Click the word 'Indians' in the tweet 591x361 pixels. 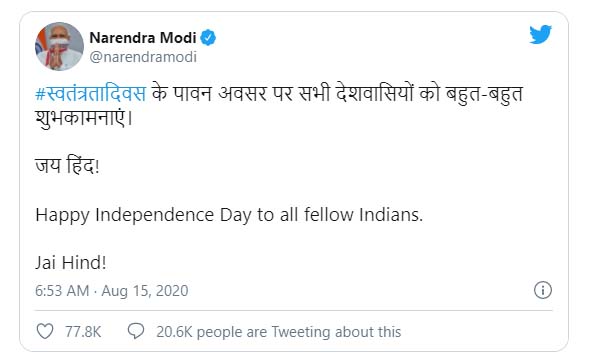pyautogui.click(x=391, y=215)
